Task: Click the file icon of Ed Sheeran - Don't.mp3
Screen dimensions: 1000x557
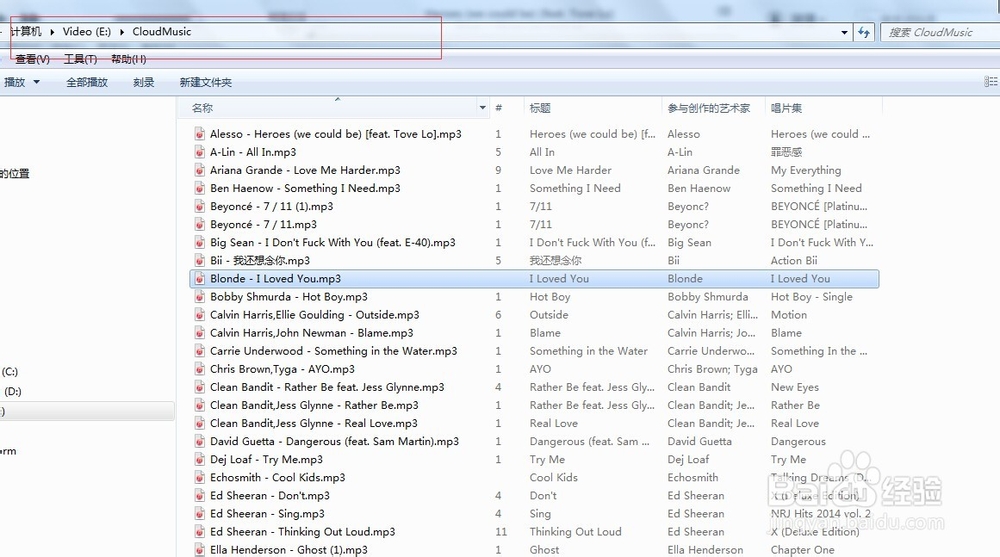Action: click(200, 496)
